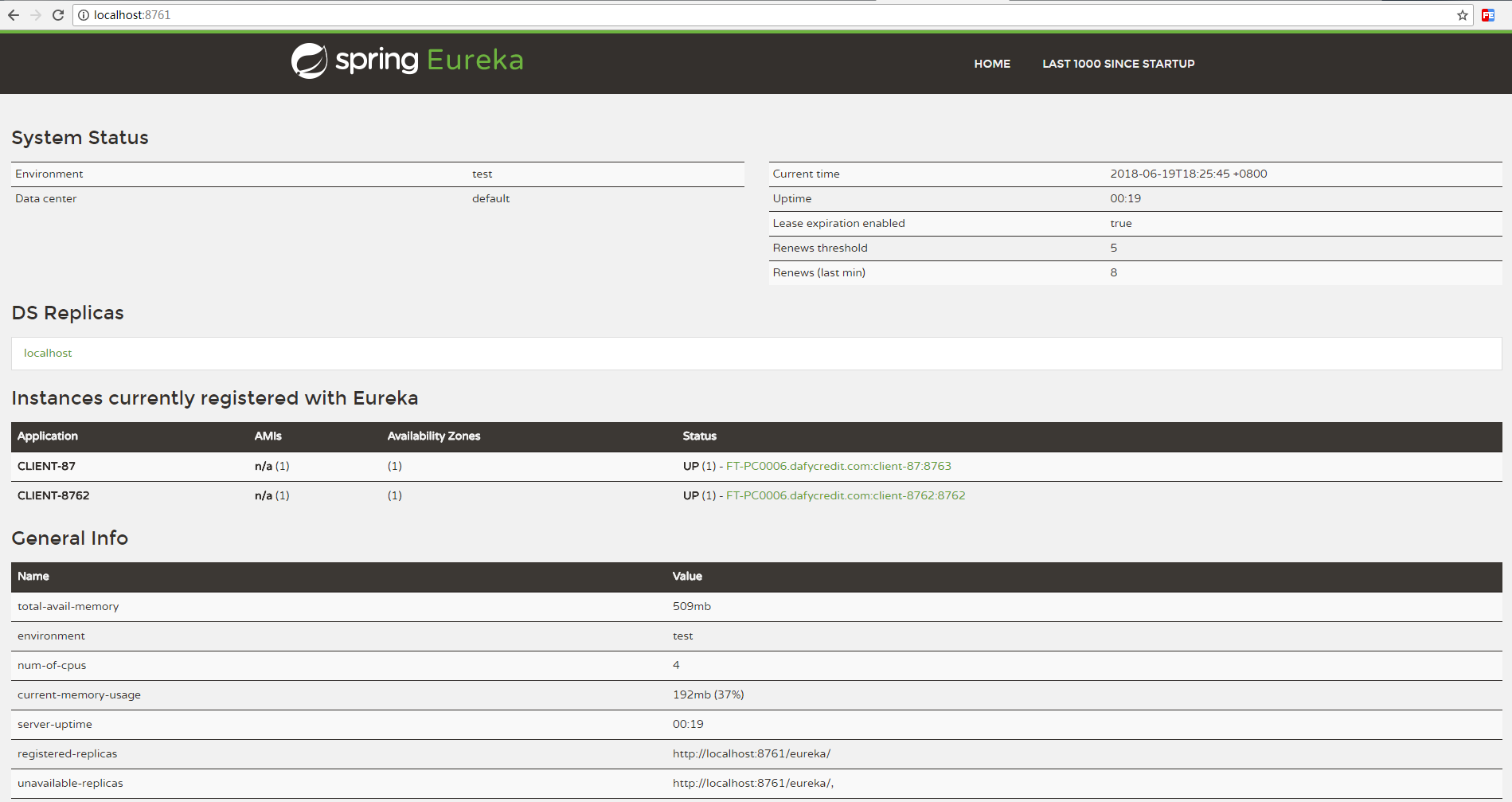Click the browser back arrow
Image resolution: width=1512 pixels, height=802 pixels.
pyautogui.click(x=14, y=14)
